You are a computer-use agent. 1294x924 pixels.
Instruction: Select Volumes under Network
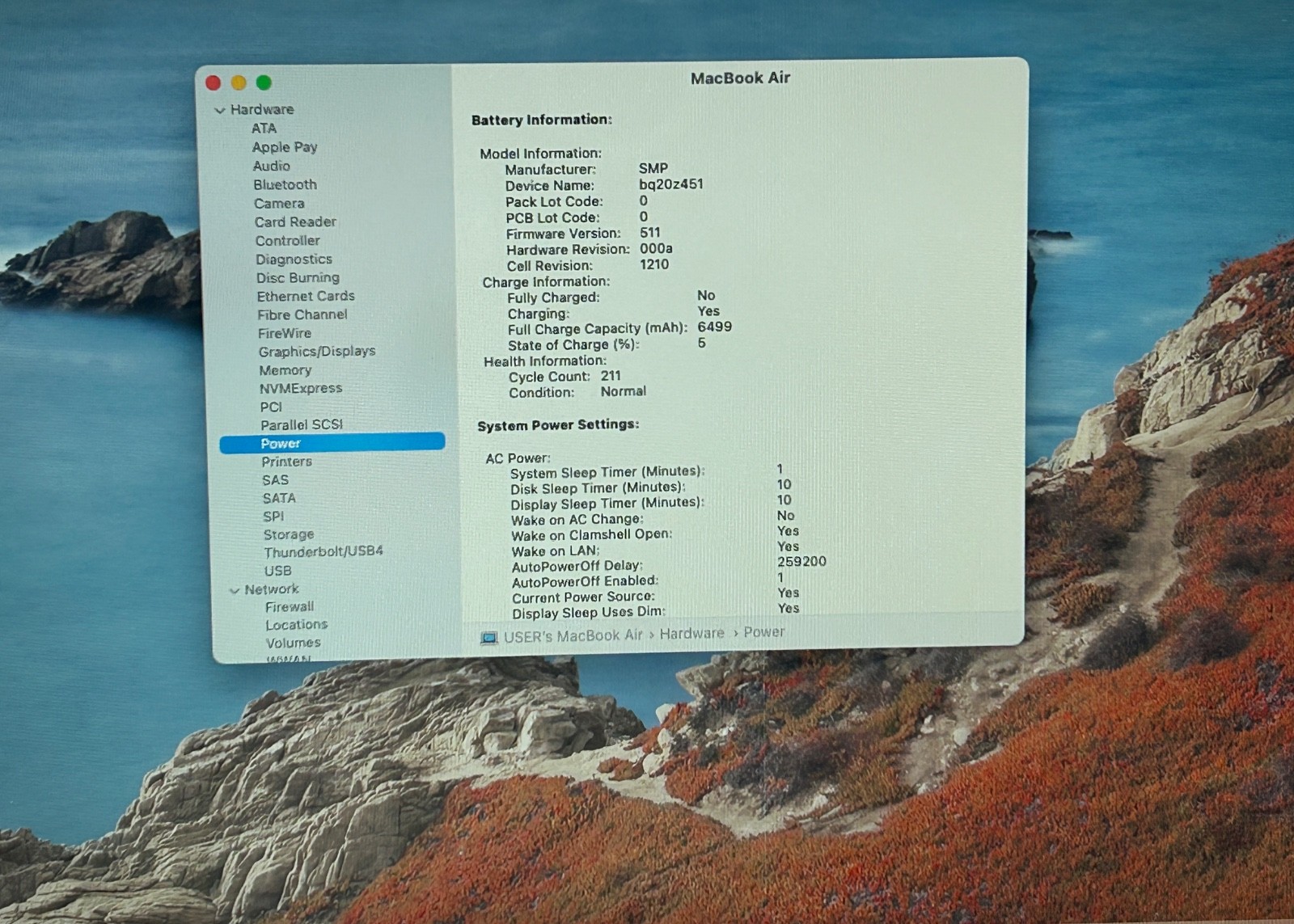[x=293, y=643]
